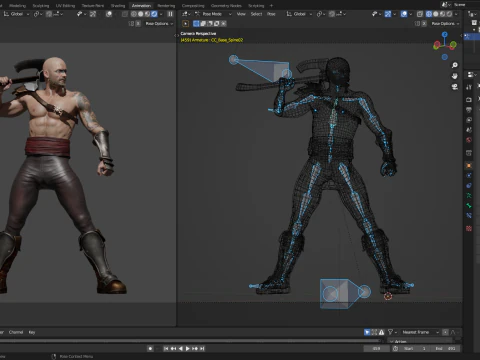Select rendered shading in the right viewport
This screenshot has width=480, height=360.
pyautogui.click(x=449, y=14)
